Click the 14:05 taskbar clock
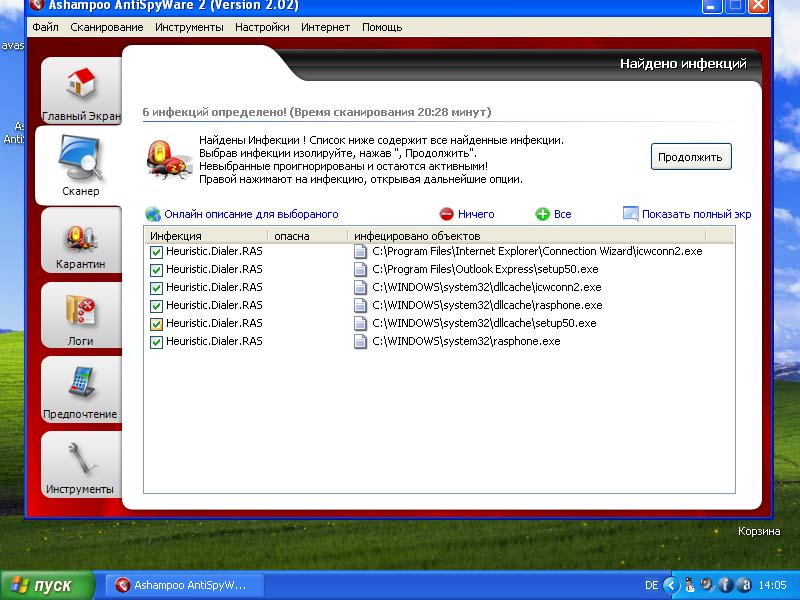This screenshot has height=600, width=800. 772,585
